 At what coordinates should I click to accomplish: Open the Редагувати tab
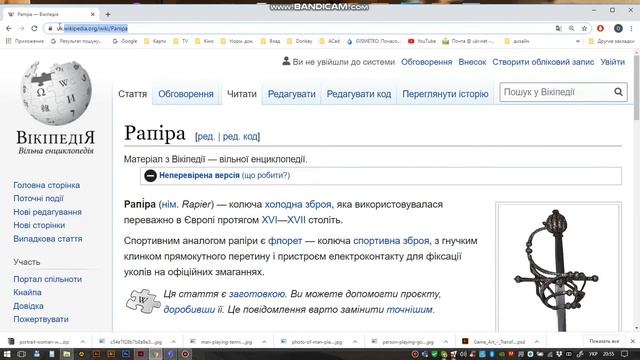[x=291, y=94]
